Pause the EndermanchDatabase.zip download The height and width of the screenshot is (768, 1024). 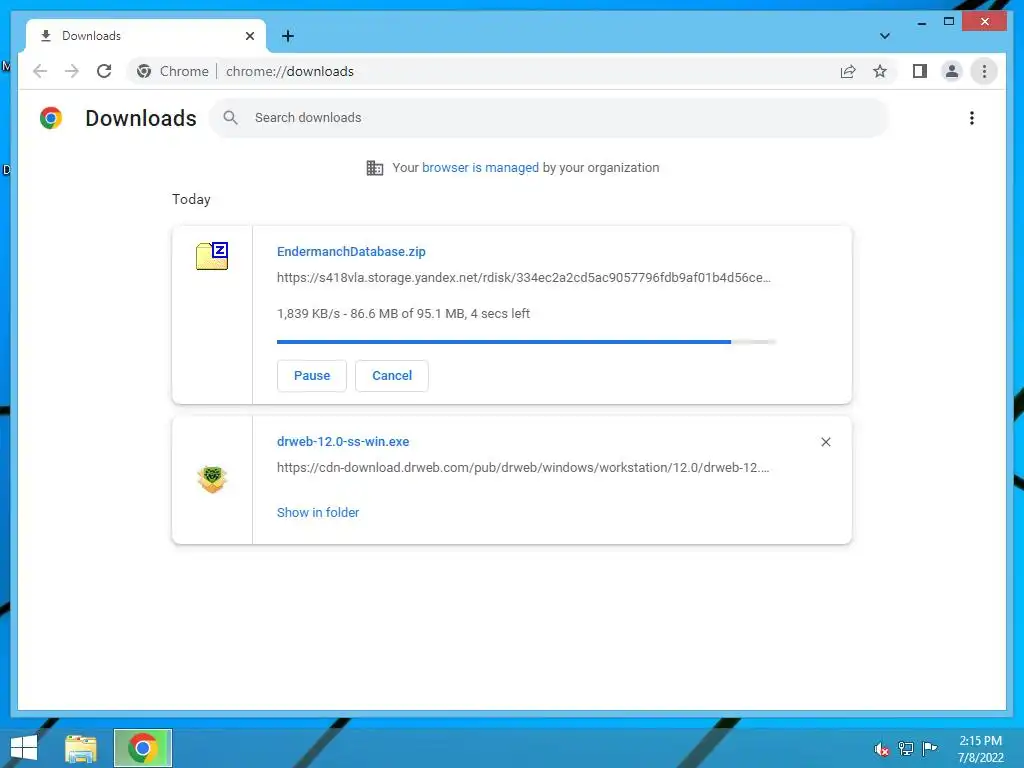pyautogui.click(x=312, y=376)
